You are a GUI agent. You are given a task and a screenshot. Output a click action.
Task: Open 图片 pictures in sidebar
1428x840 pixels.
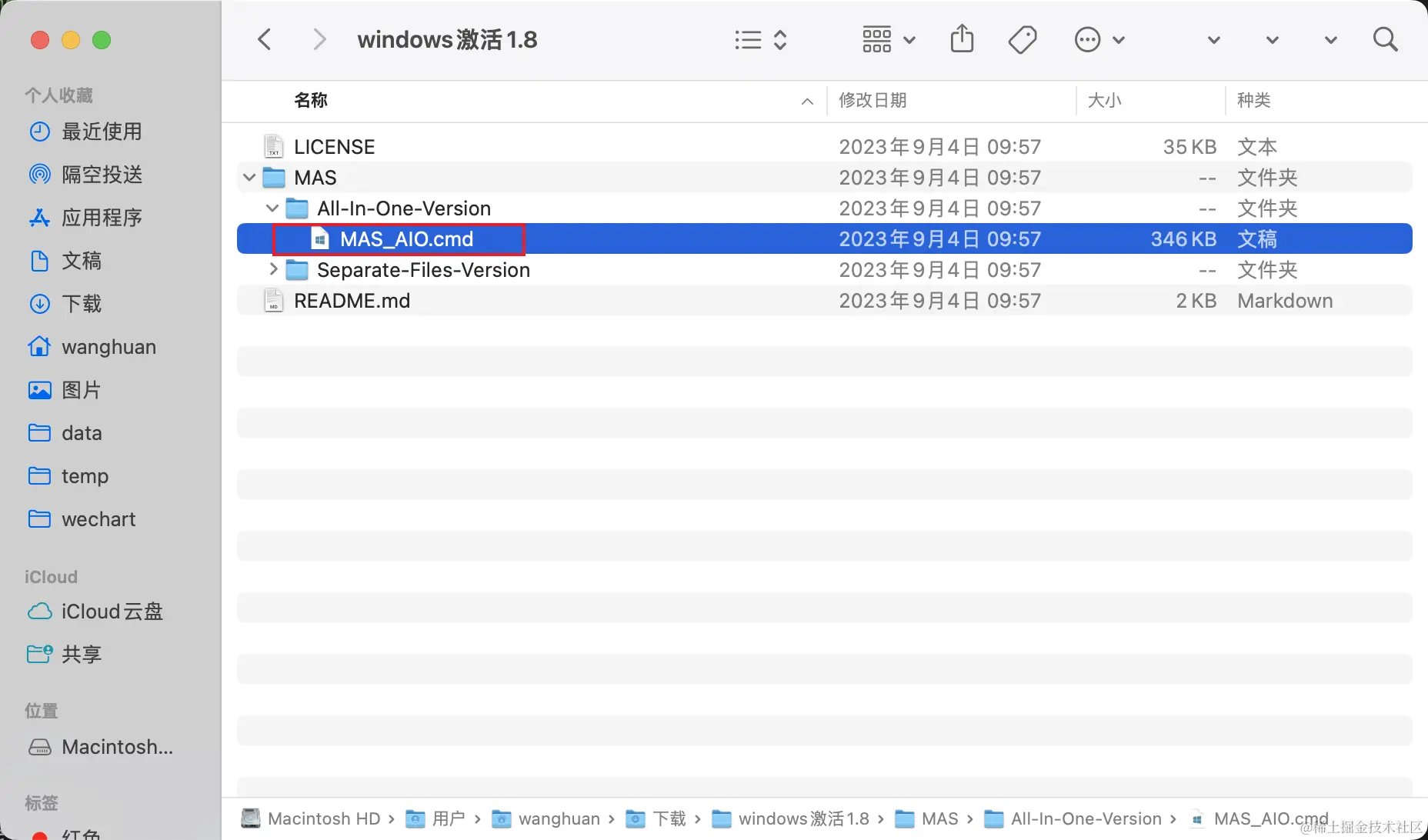(x=82, y=390)
